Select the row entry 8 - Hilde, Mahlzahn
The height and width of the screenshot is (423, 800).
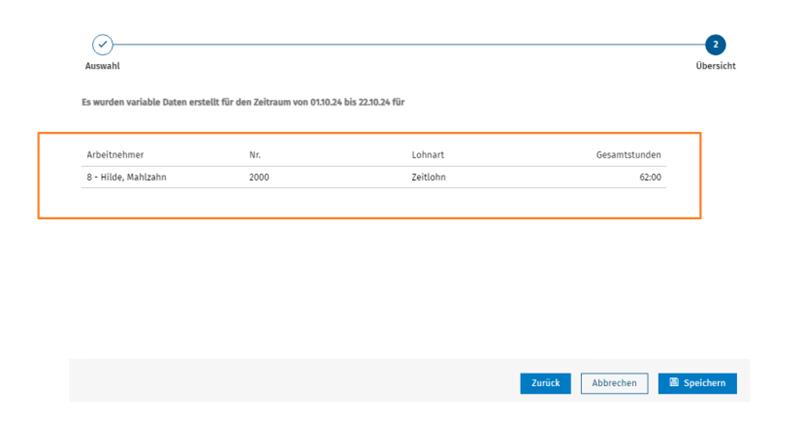coord(127,177)
